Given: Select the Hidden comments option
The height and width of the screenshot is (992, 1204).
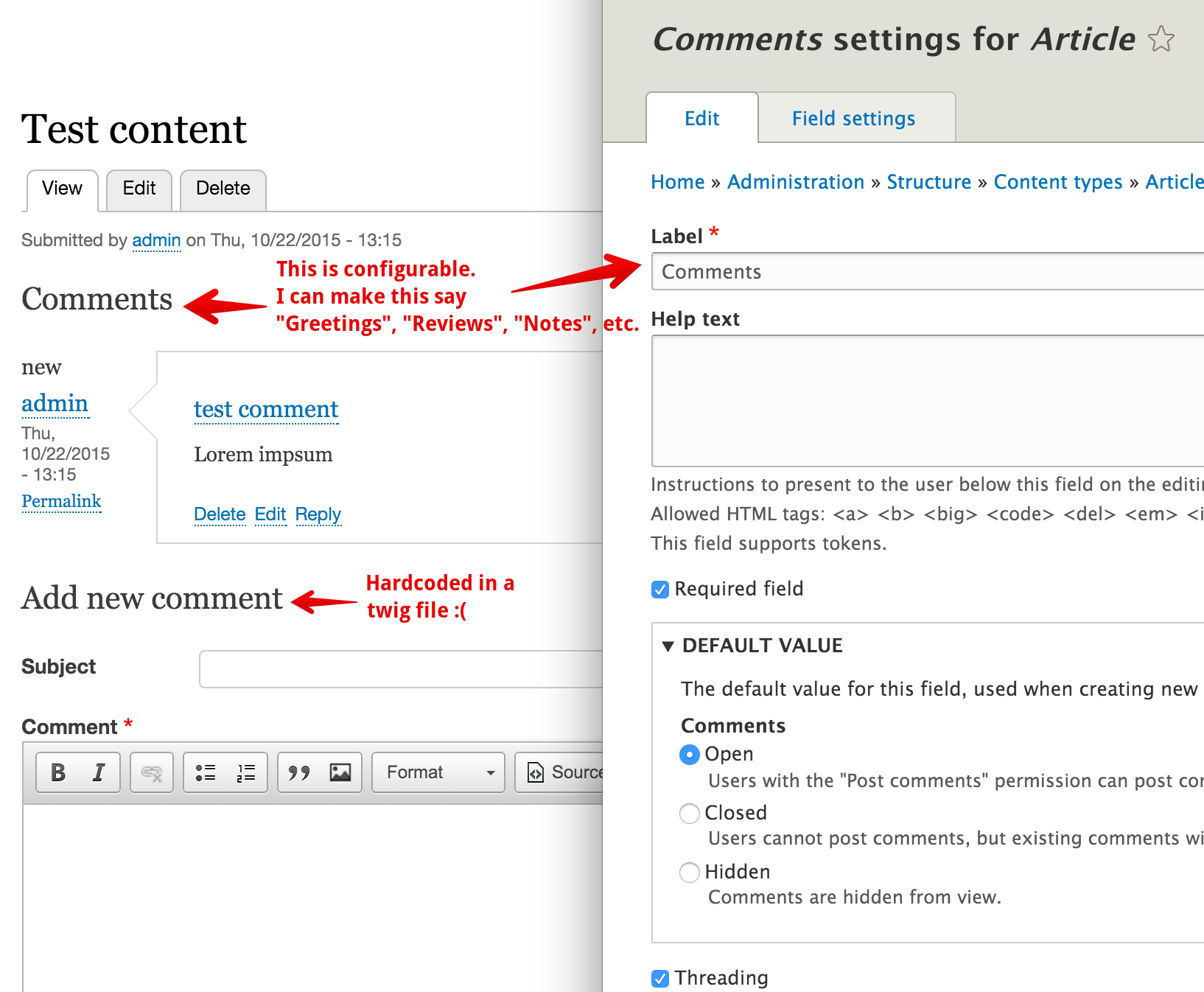Looking at the screenshot, I should pos(689,873).
